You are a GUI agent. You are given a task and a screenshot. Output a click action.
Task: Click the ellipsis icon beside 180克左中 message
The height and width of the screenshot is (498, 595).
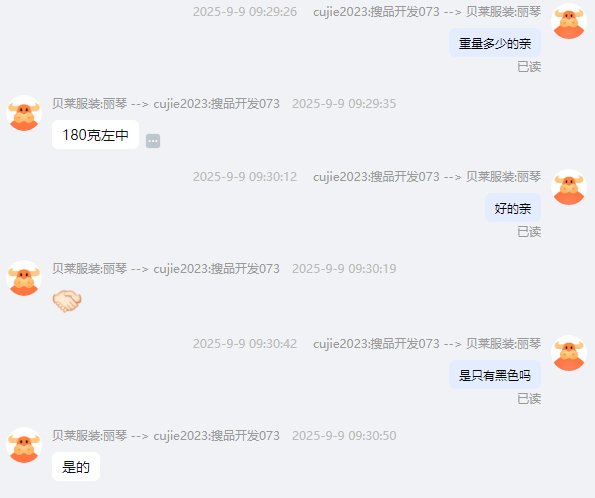click(153, 141)
